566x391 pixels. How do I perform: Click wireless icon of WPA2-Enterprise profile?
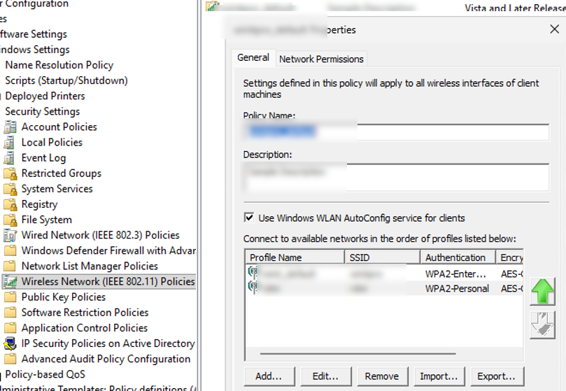click(253, 273)
